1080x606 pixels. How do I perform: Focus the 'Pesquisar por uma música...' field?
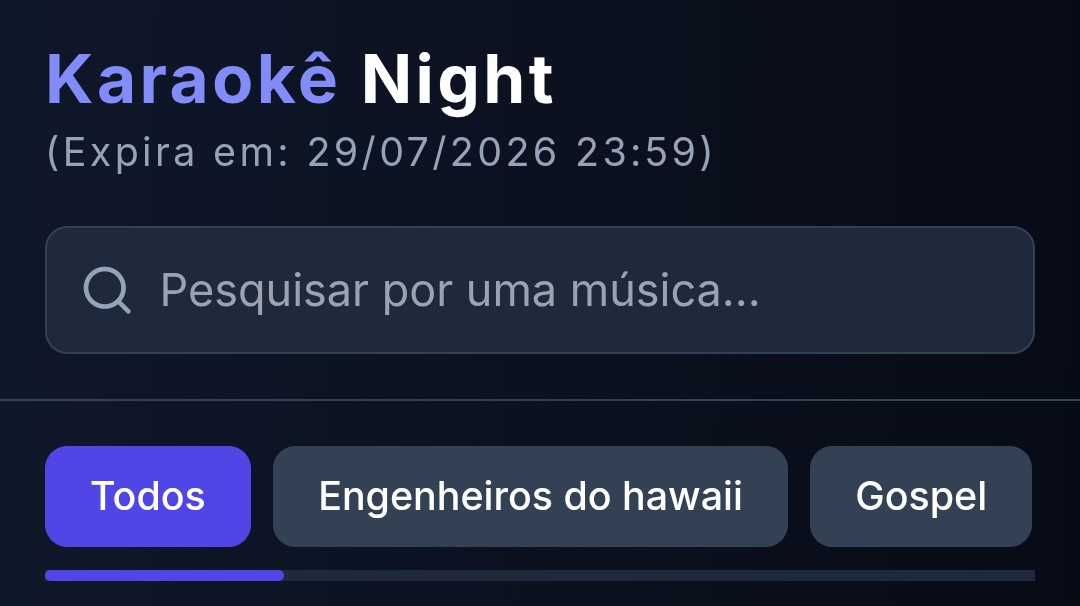[539, 290]
